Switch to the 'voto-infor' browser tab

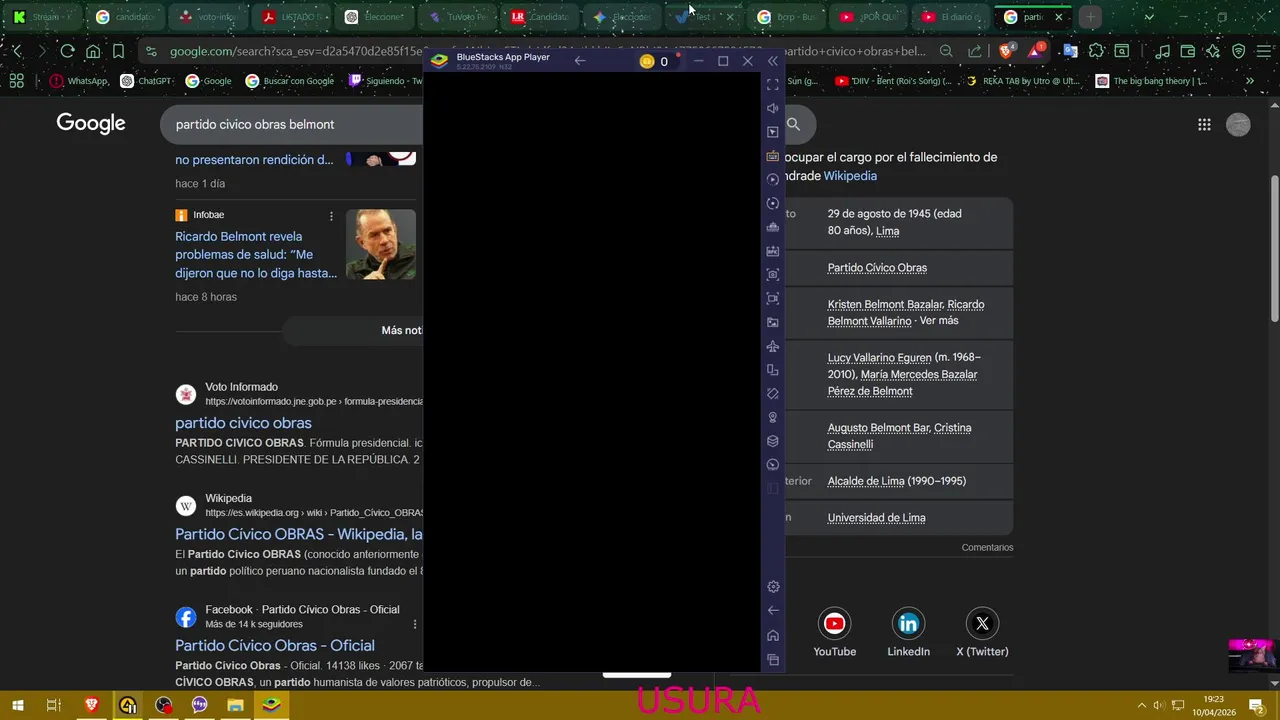coord(208,17)
